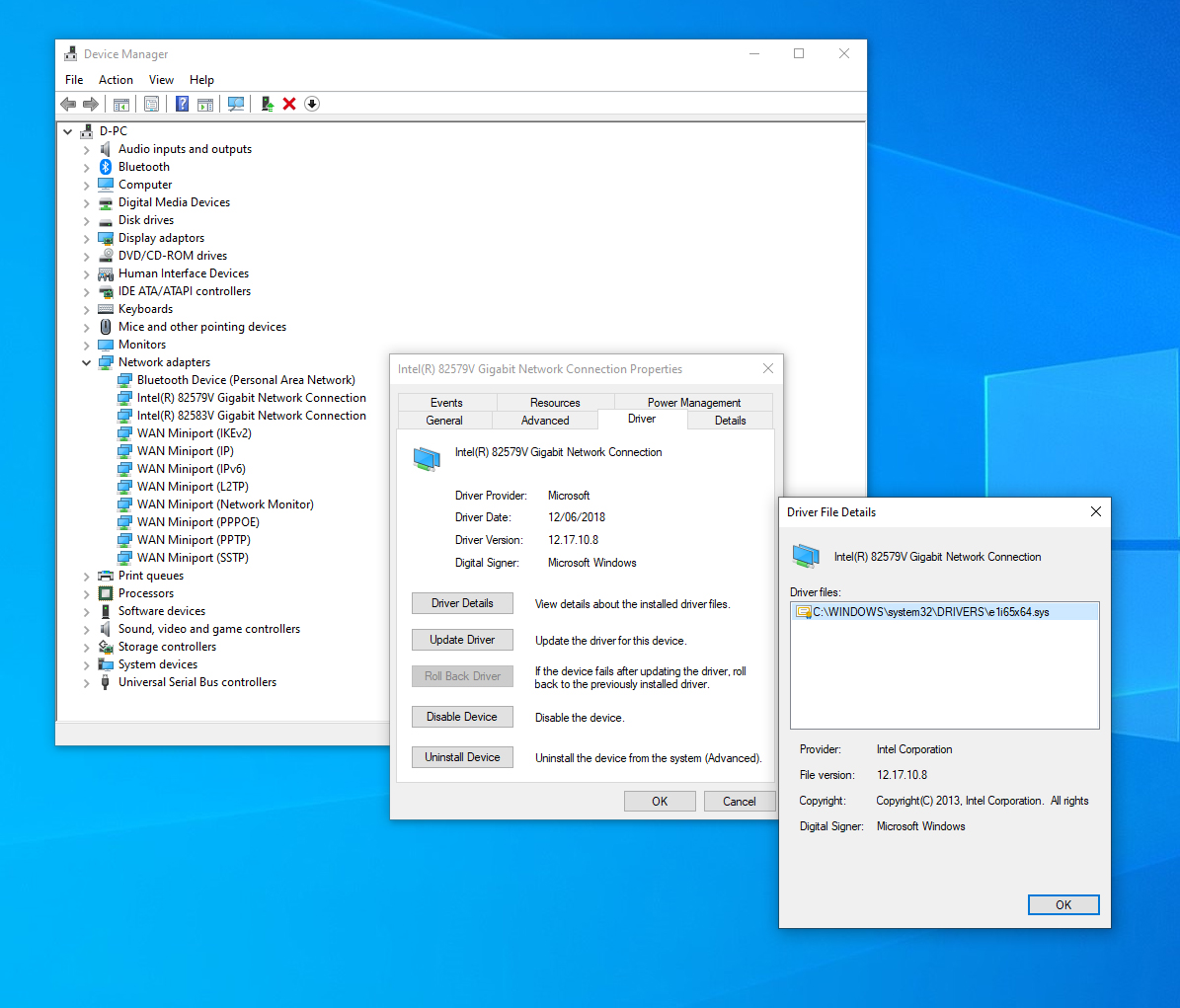The image size is (1180, 1008).
Task: Click the Disable Device button
Action: point(462,717)
